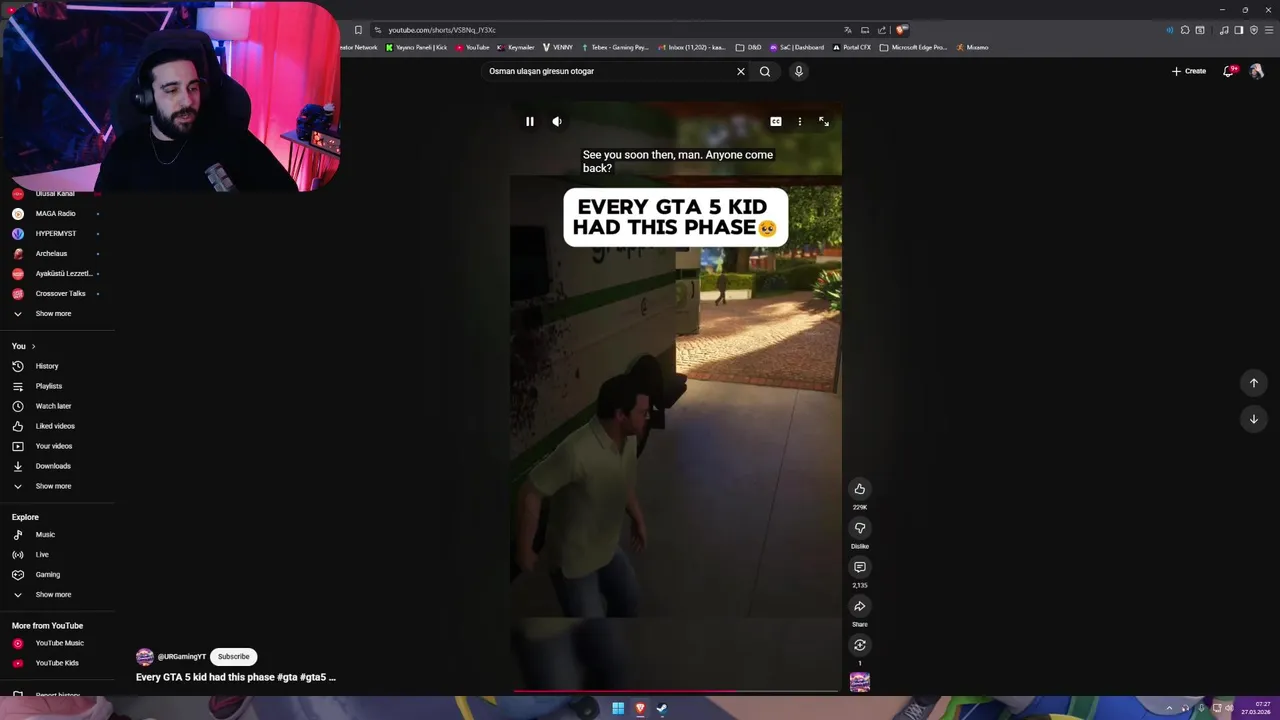Go to next Short with down arrow
1280x720 pixels.
1254,419
